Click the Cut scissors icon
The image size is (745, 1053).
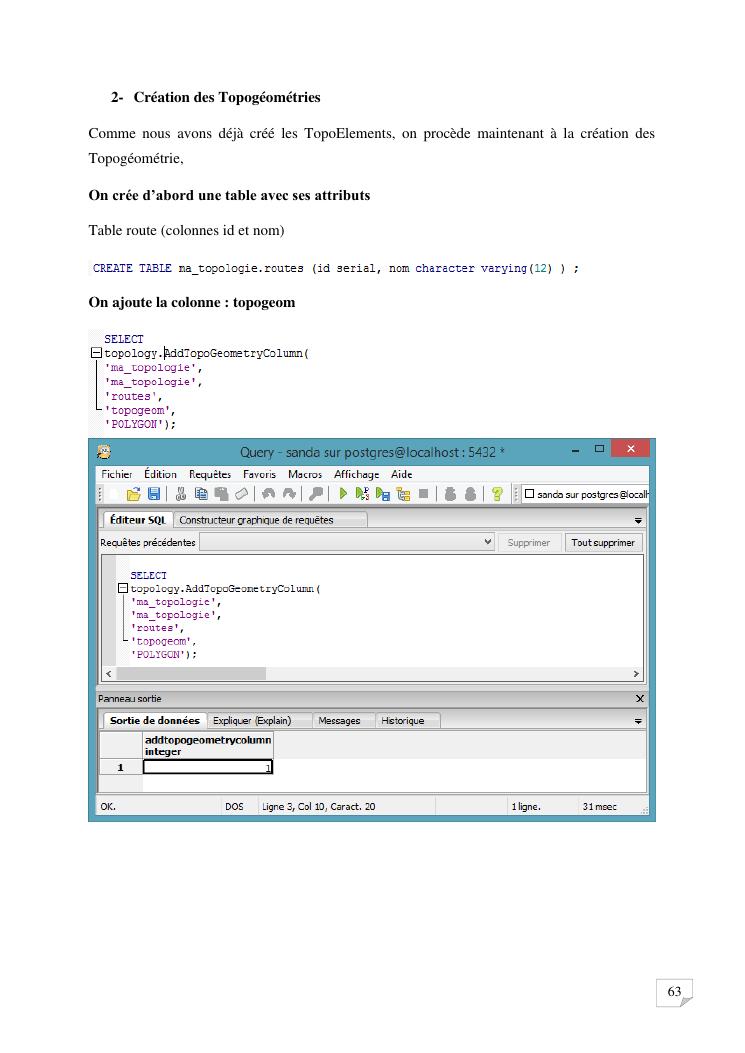[x=181, y=494]
